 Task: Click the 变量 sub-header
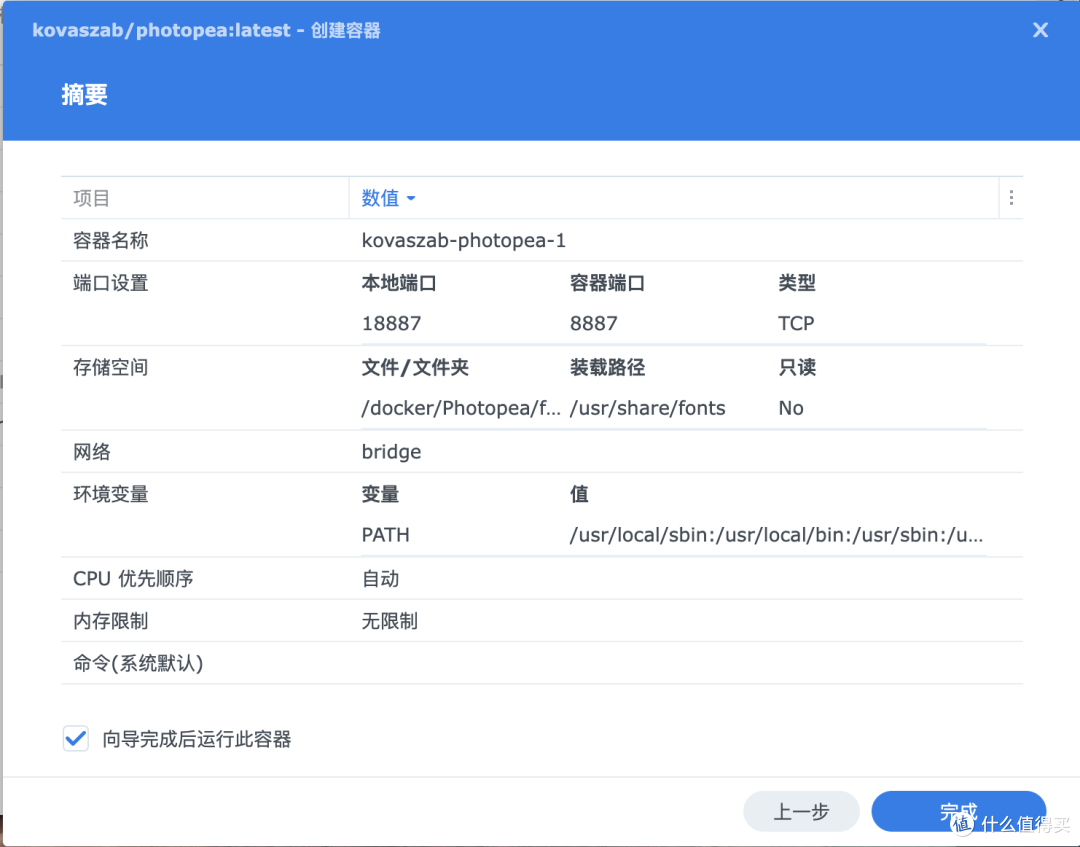pyautogui.click(x=380, y=494)
